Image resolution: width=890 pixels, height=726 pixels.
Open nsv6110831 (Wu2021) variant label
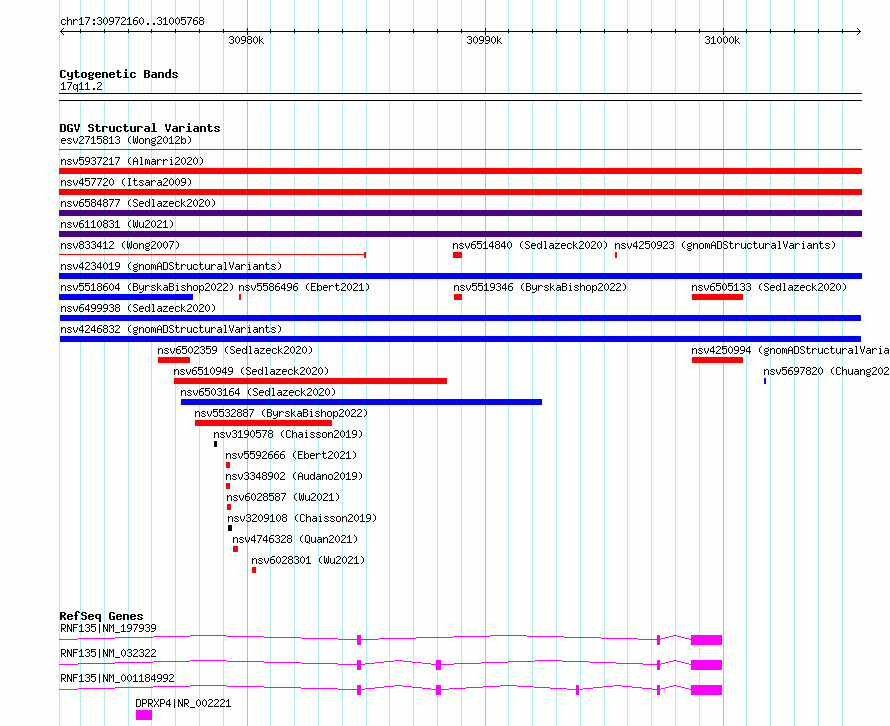[x=117, y=224]
